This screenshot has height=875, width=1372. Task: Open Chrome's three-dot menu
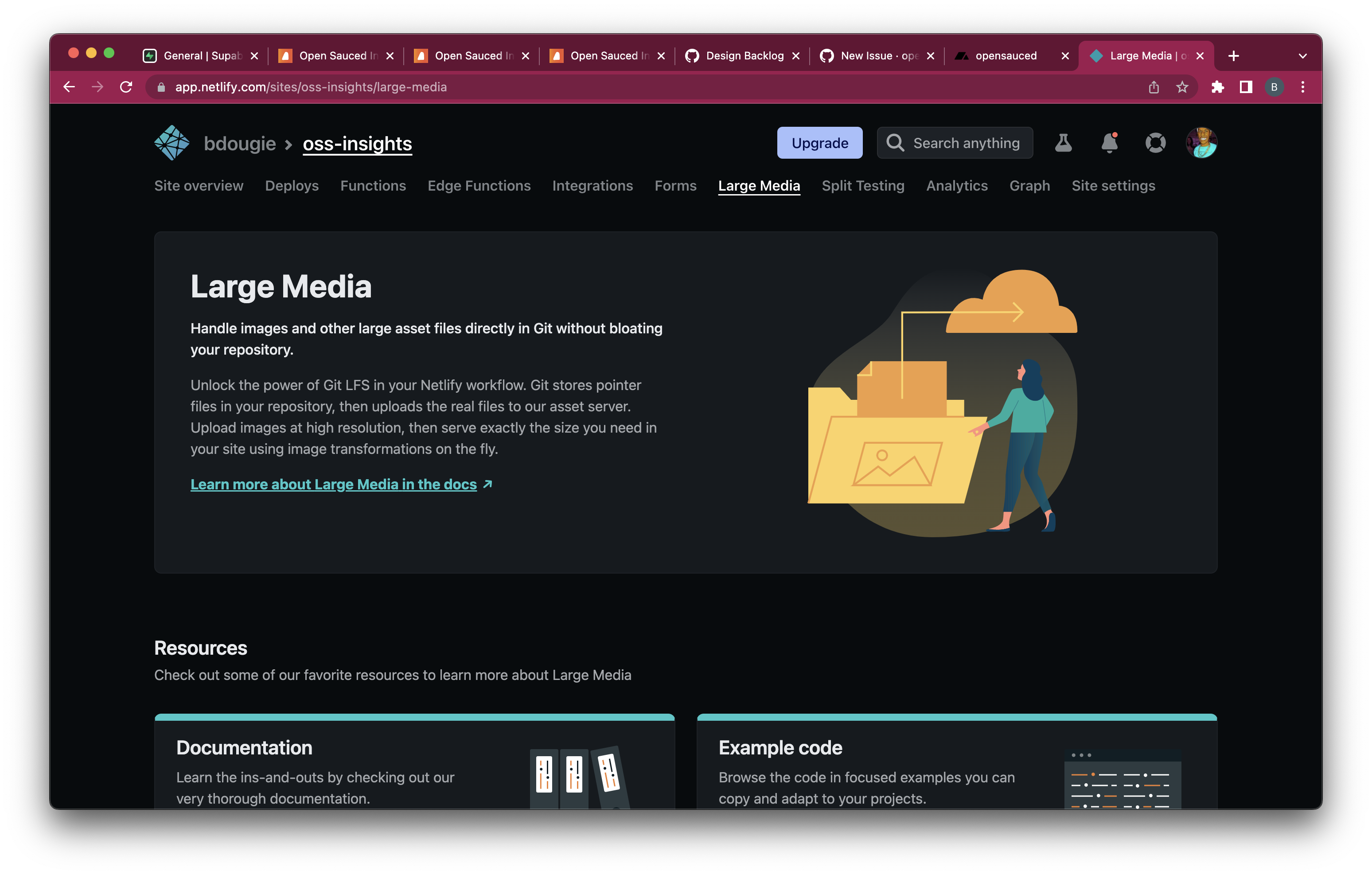pos(1302,86)
